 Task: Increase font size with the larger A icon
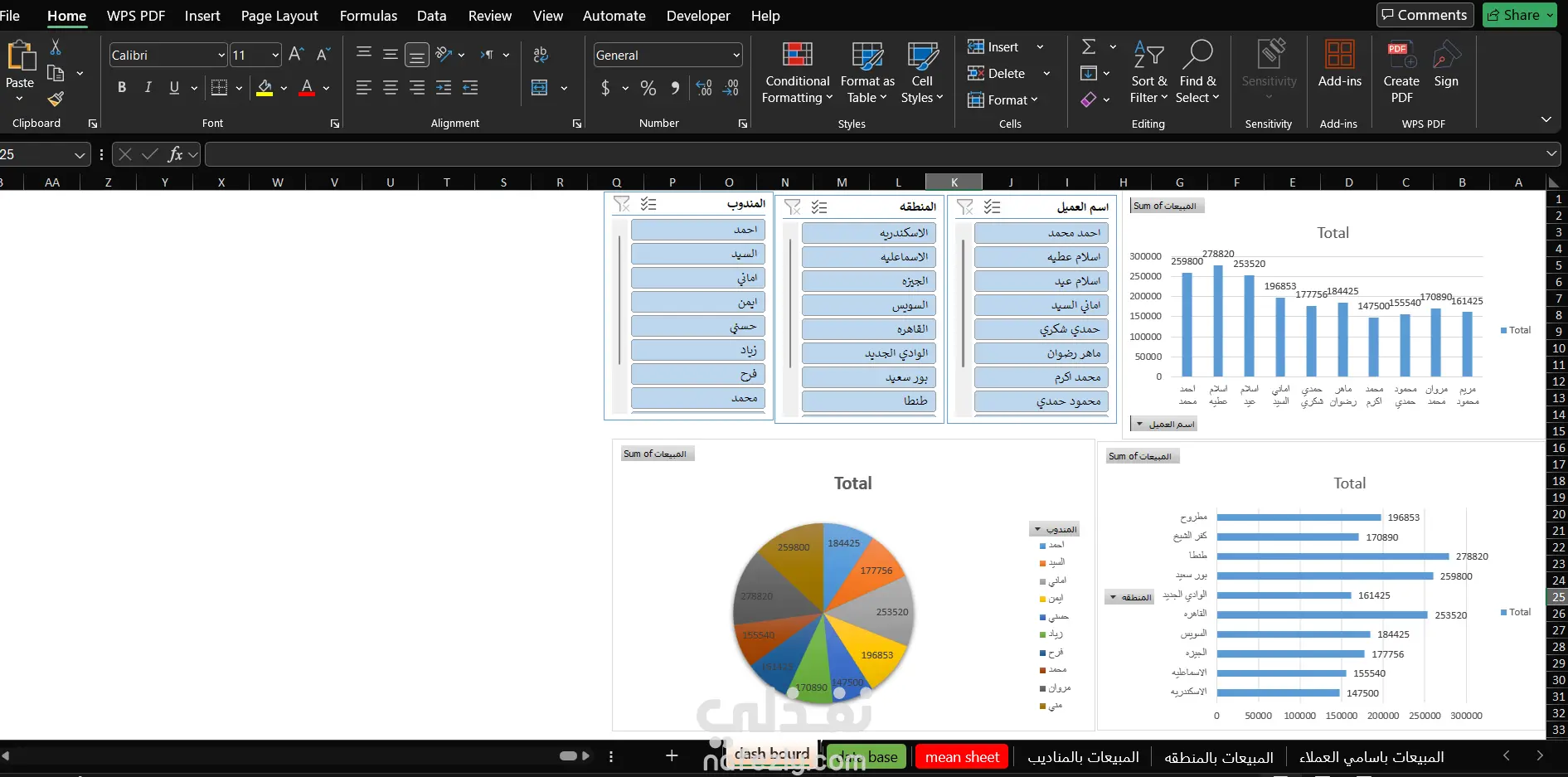296,55
